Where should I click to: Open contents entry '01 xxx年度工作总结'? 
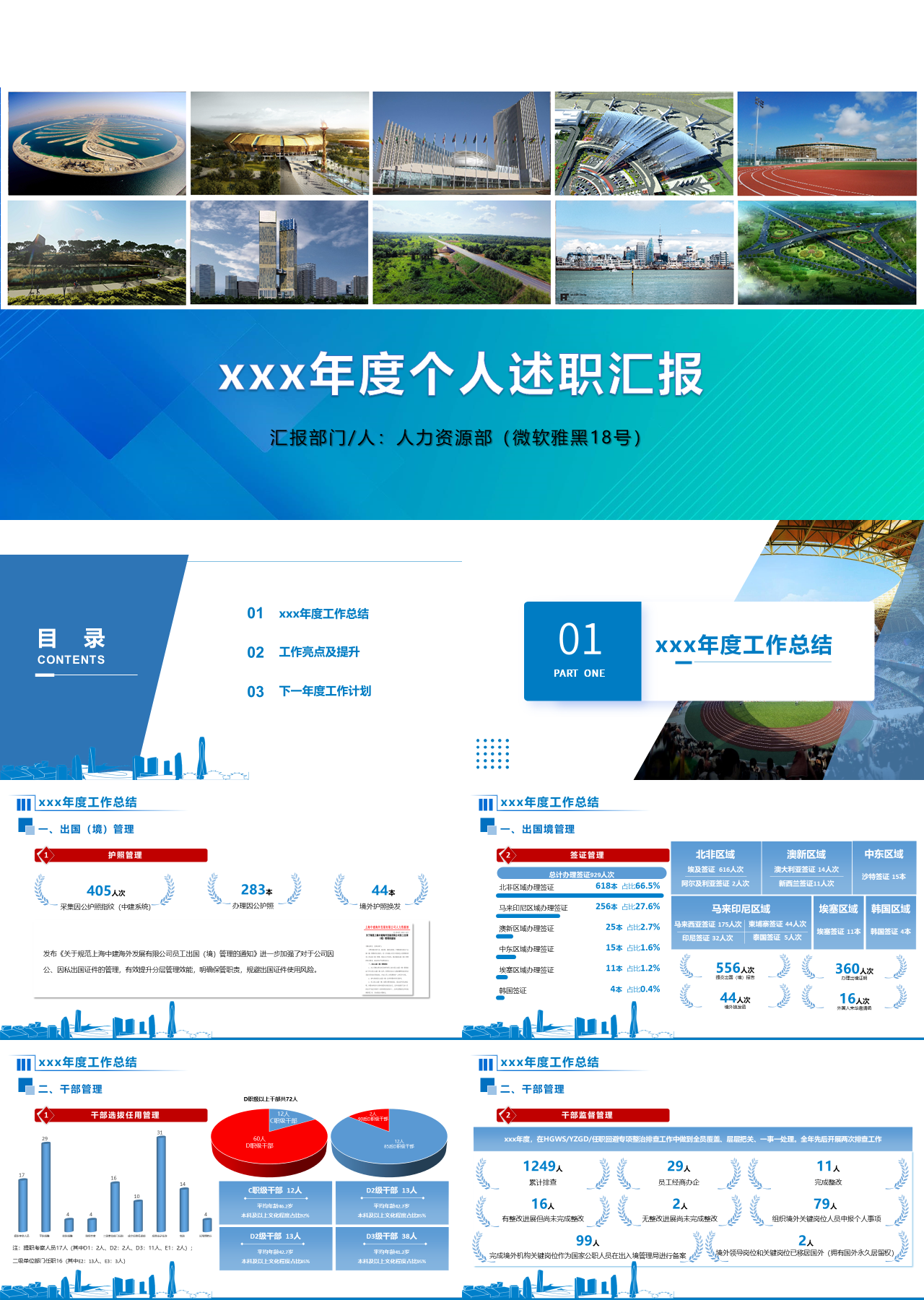(x=308, y=614)
